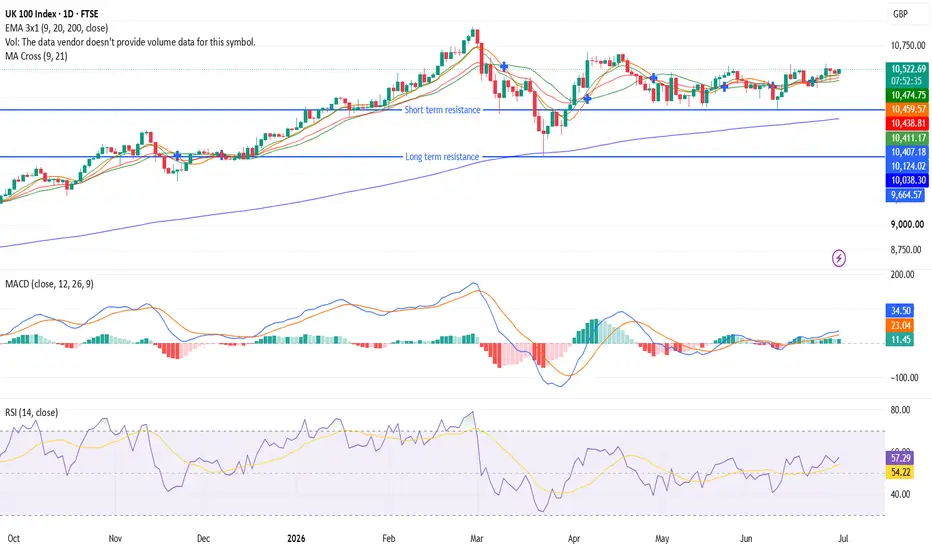
Task: Click the Mar label on time axis
Action: [x=477, y=539]
